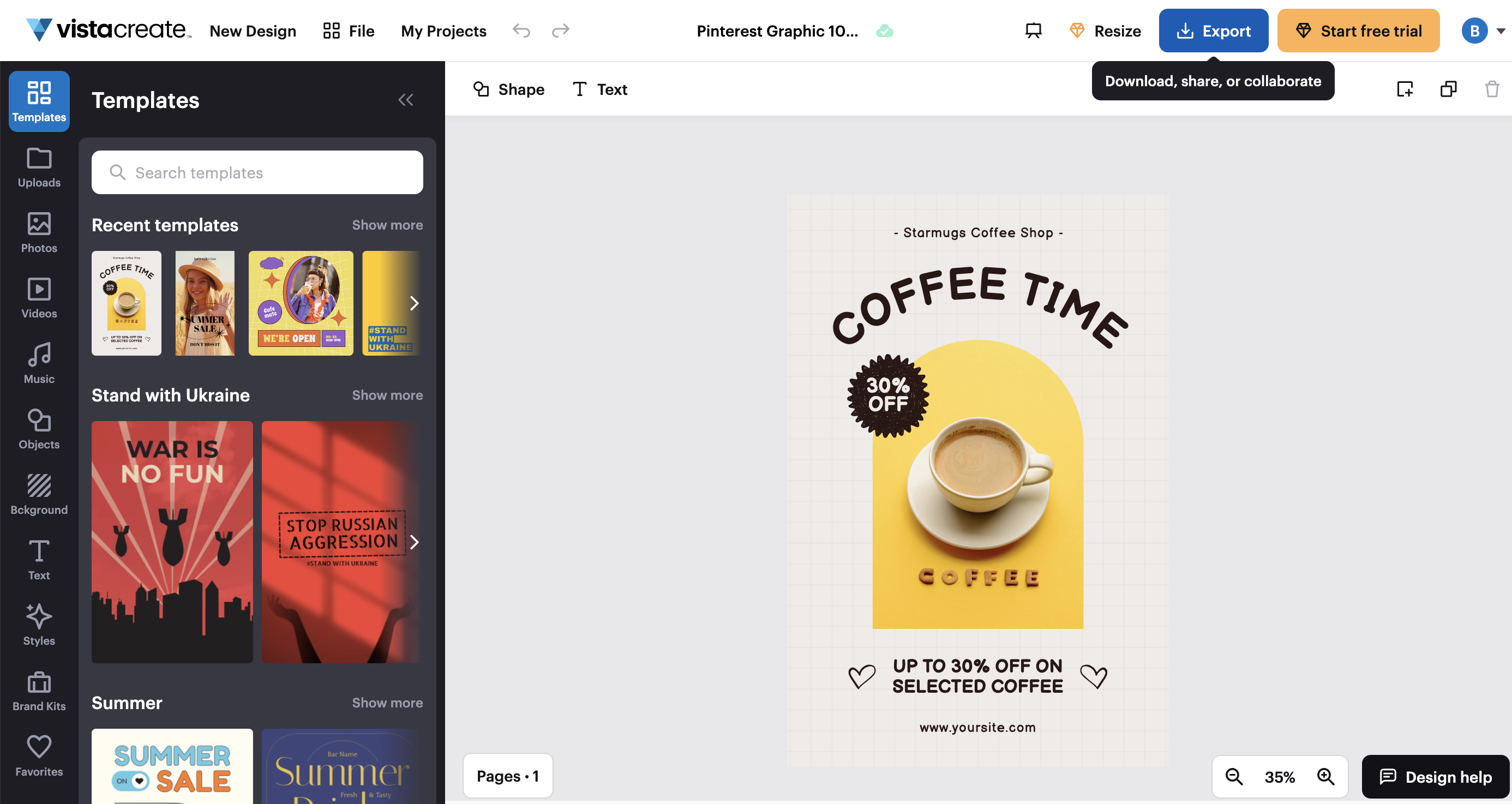This screenshot has height=804, width=1512.
Task: Go to My Projects
Action: click(443, 31)
